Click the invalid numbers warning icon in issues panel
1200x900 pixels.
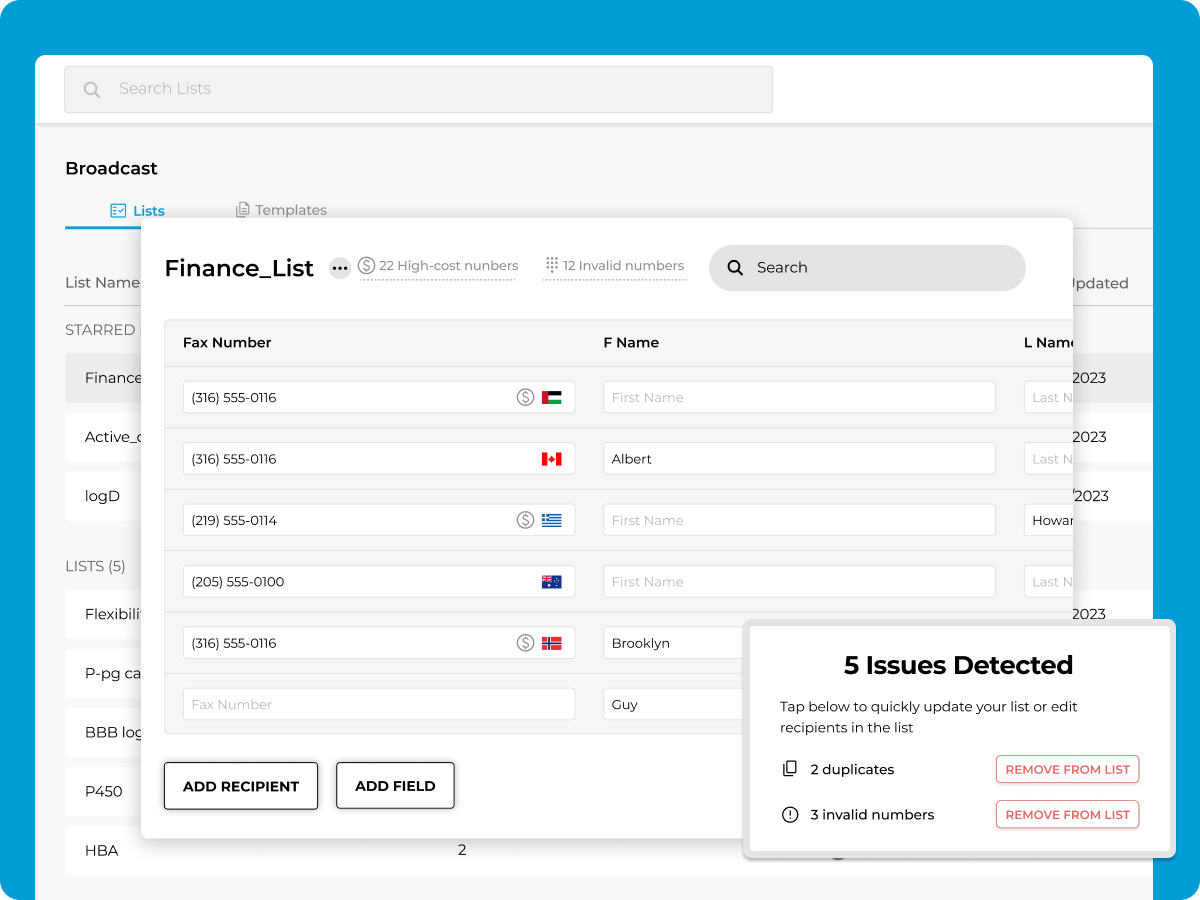tap(790, 815)
